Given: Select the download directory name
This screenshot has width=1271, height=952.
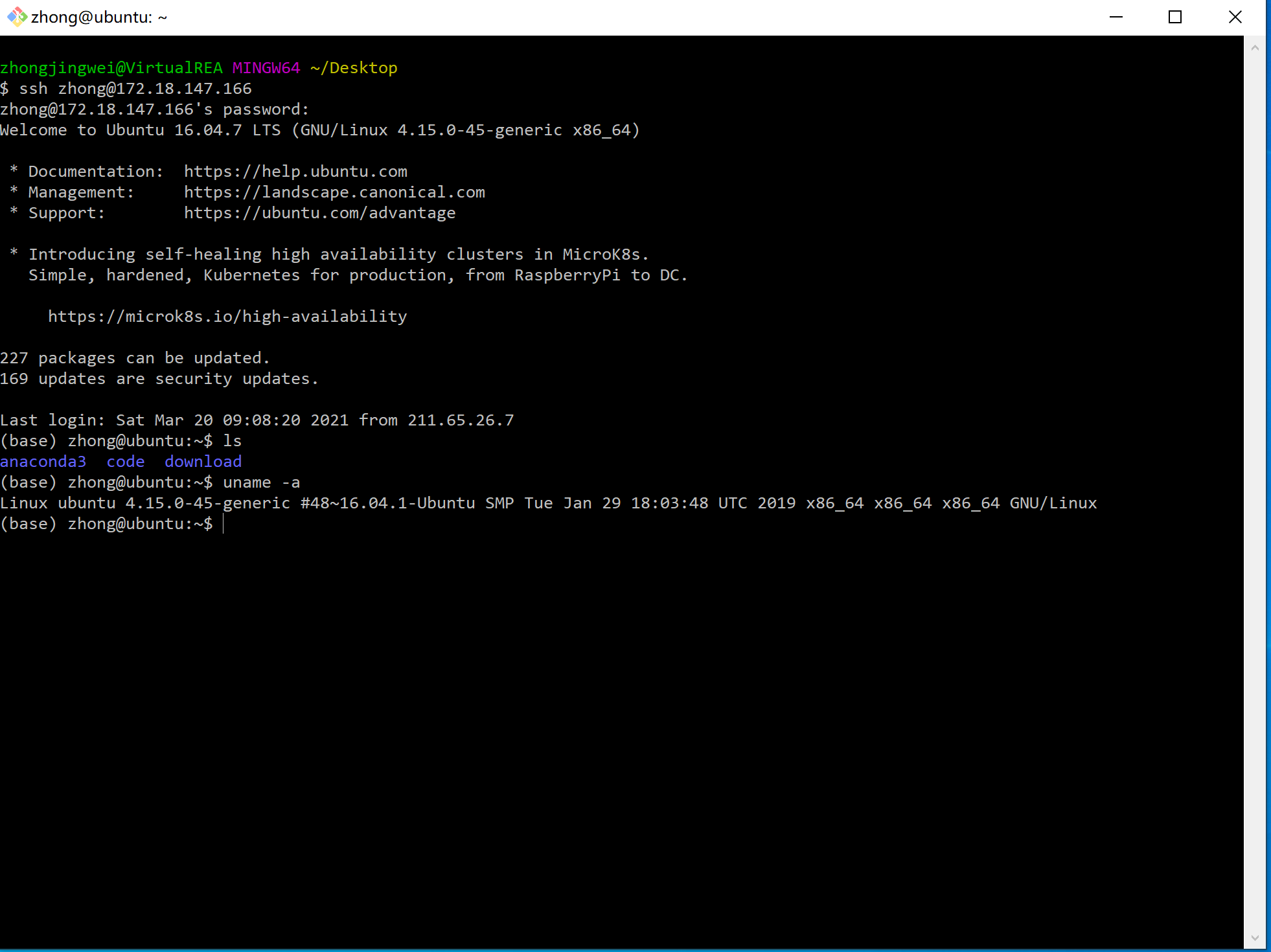Looking at the screenshot, I should (x=203, y=461).
